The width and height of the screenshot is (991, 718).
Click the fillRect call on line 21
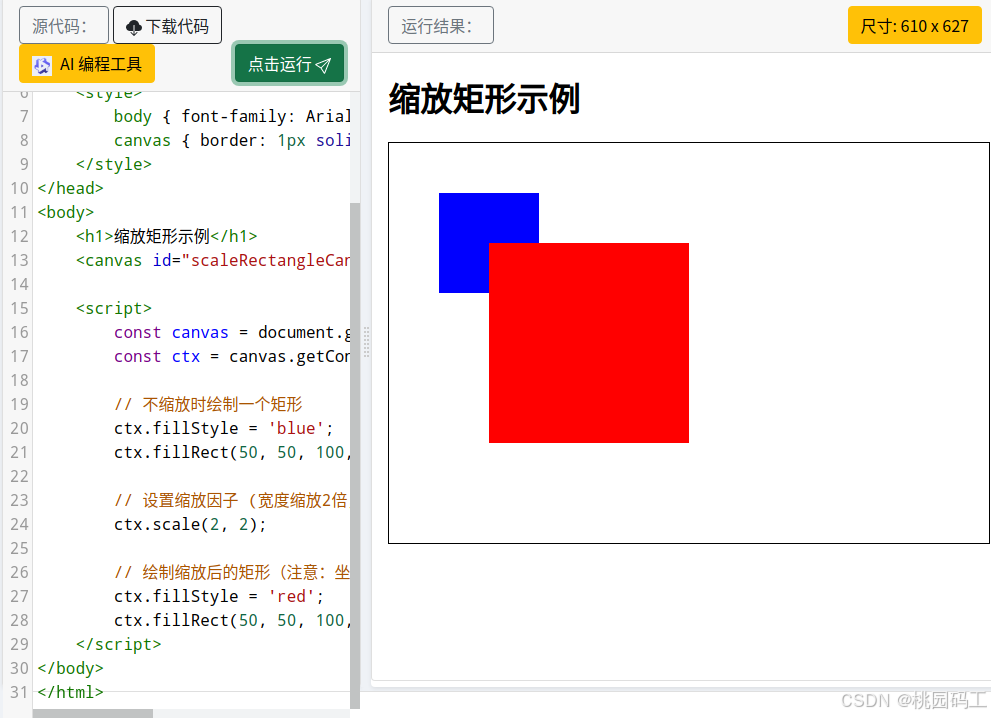pyautogui.click(x=231, y=452)
